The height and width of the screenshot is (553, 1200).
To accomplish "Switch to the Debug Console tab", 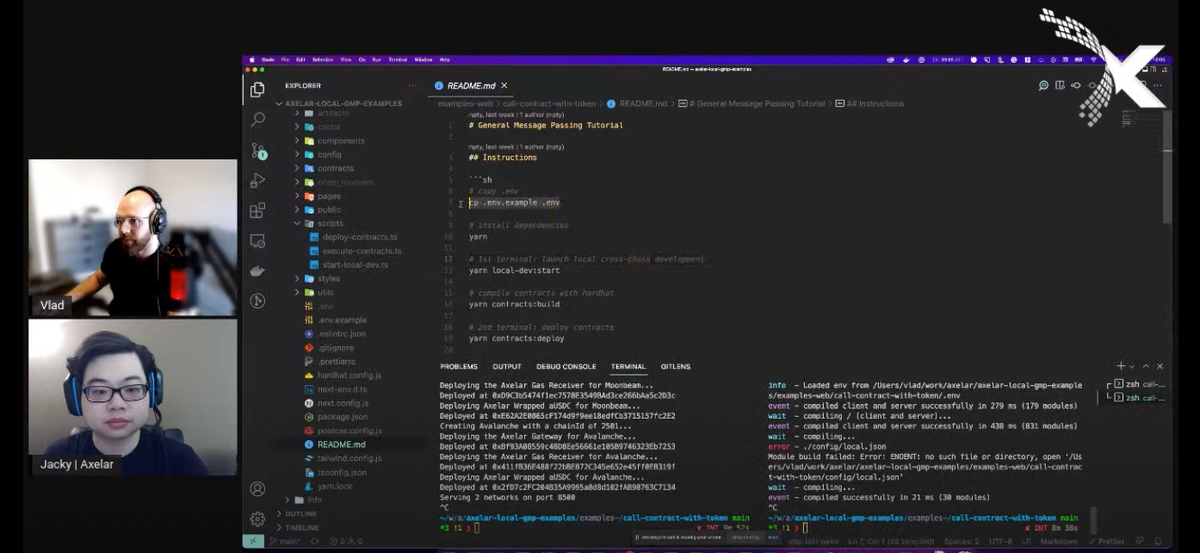I will pos(566,367).
